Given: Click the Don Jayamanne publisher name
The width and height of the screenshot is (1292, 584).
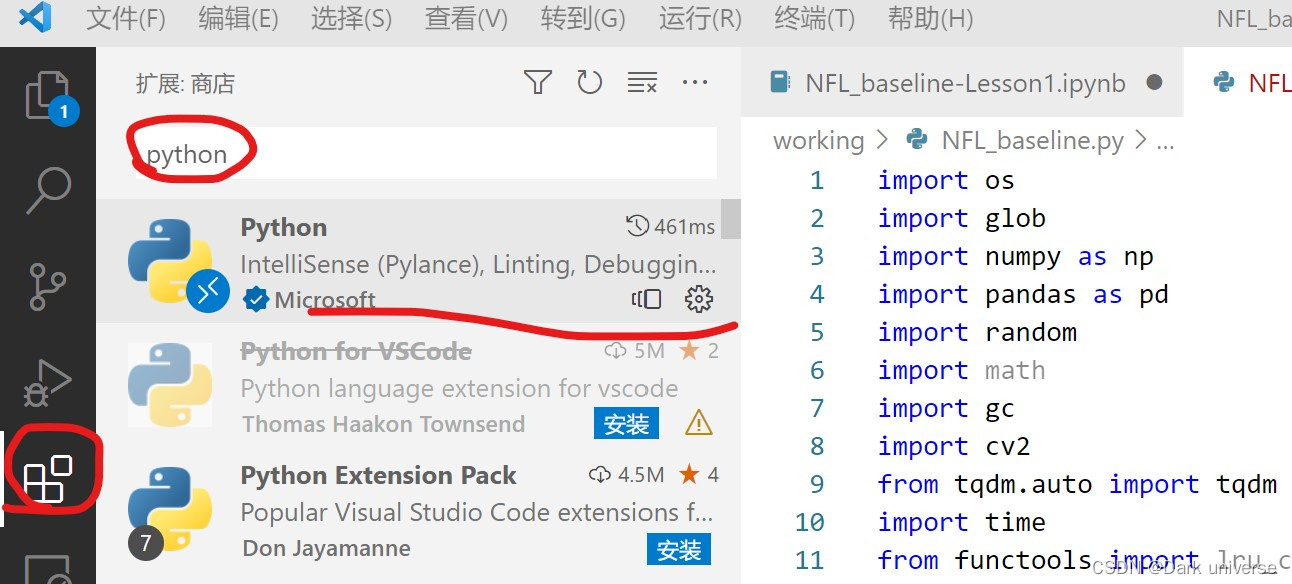Looking at the screenshot, I should [326, 548].
